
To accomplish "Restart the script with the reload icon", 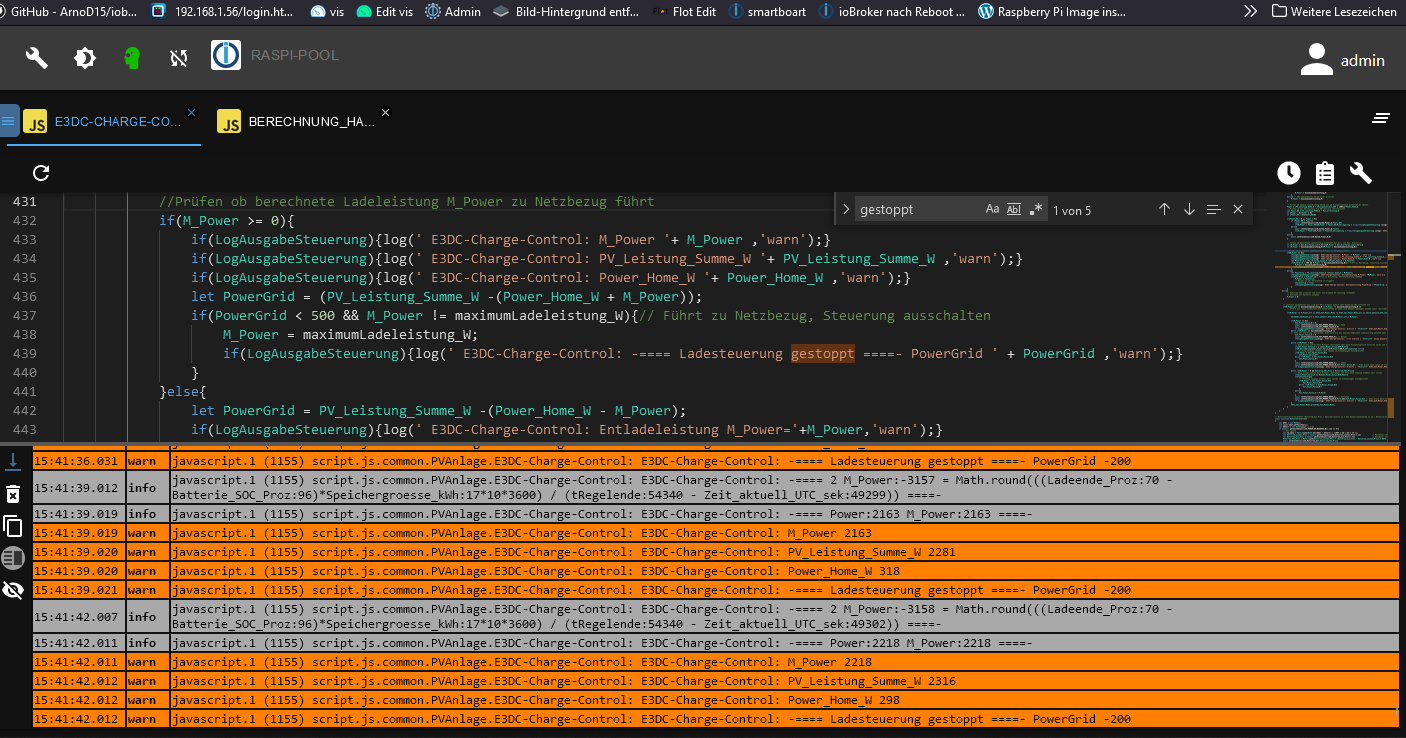I will 41,173.
